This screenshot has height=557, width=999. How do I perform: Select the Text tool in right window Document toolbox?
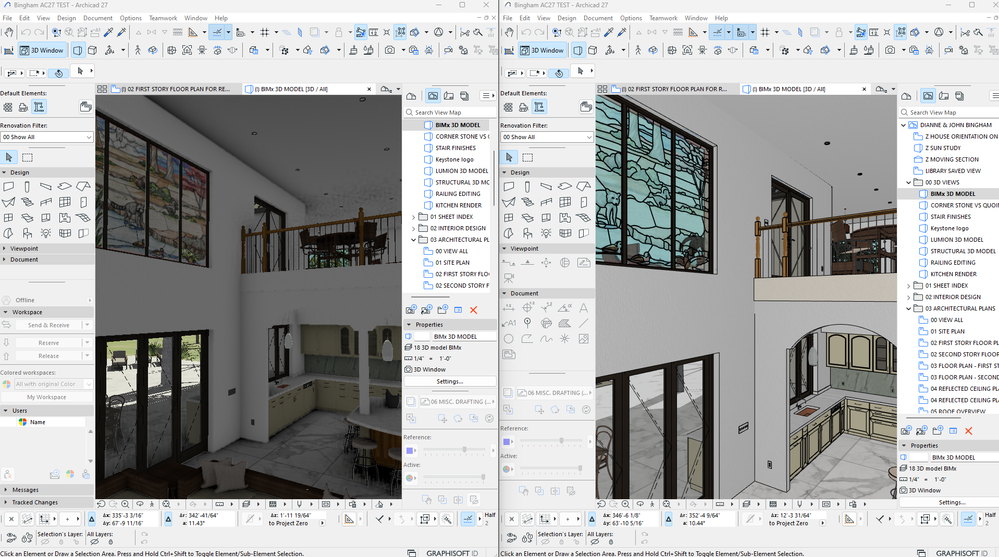583,308
